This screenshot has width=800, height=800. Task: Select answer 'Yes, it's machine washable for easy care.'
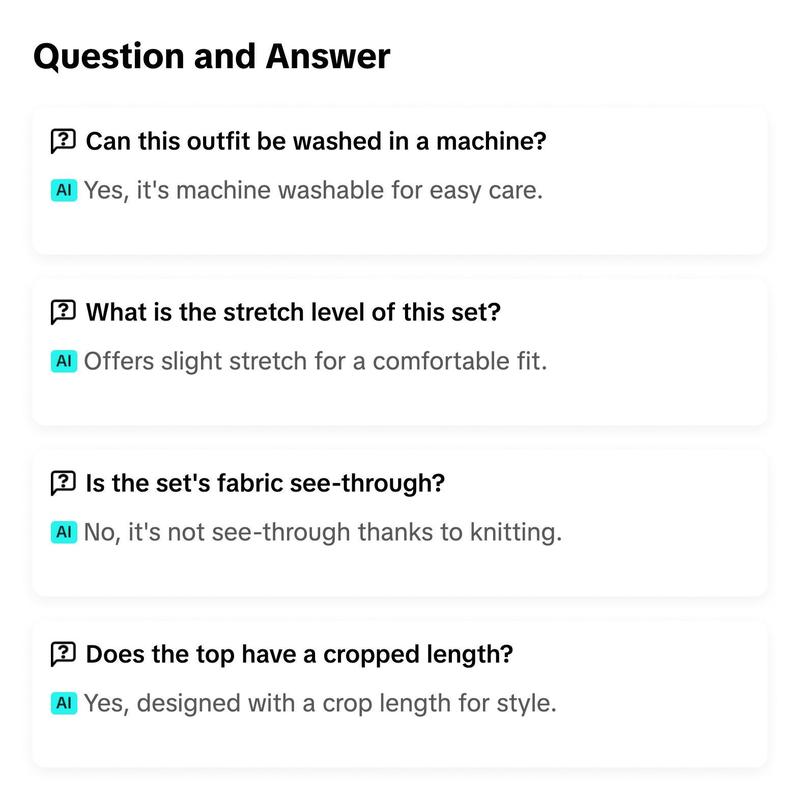pos(313,191)
